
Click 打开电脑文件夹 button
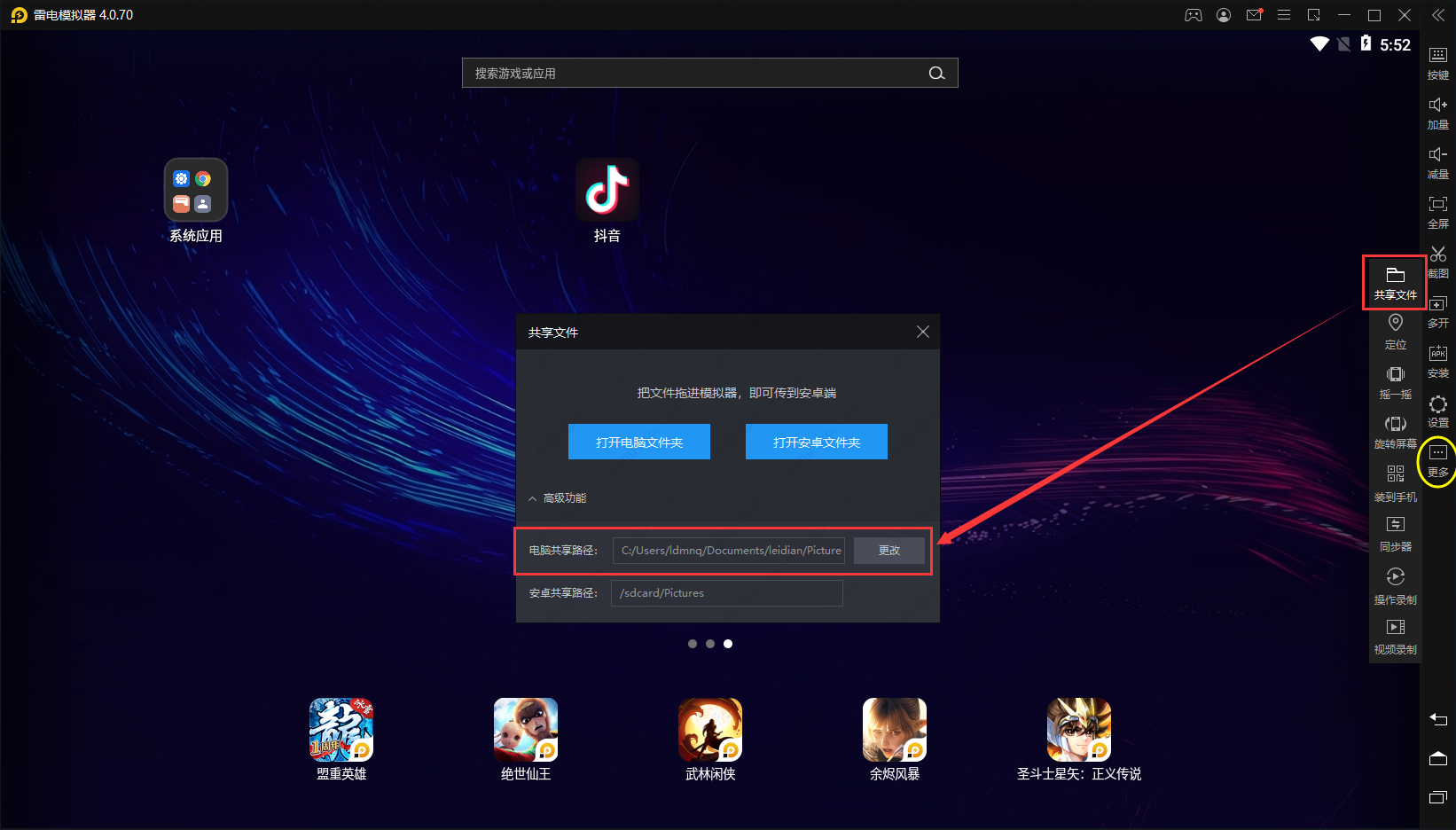[x=639, y=442]
